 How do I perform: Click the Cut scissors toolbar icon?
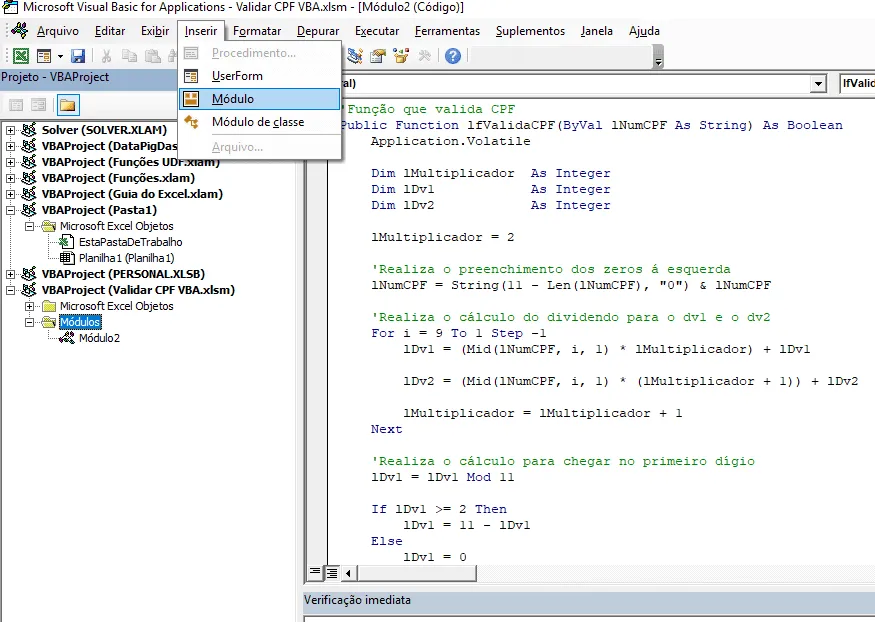pyautogui.click(x=106, y=56)
